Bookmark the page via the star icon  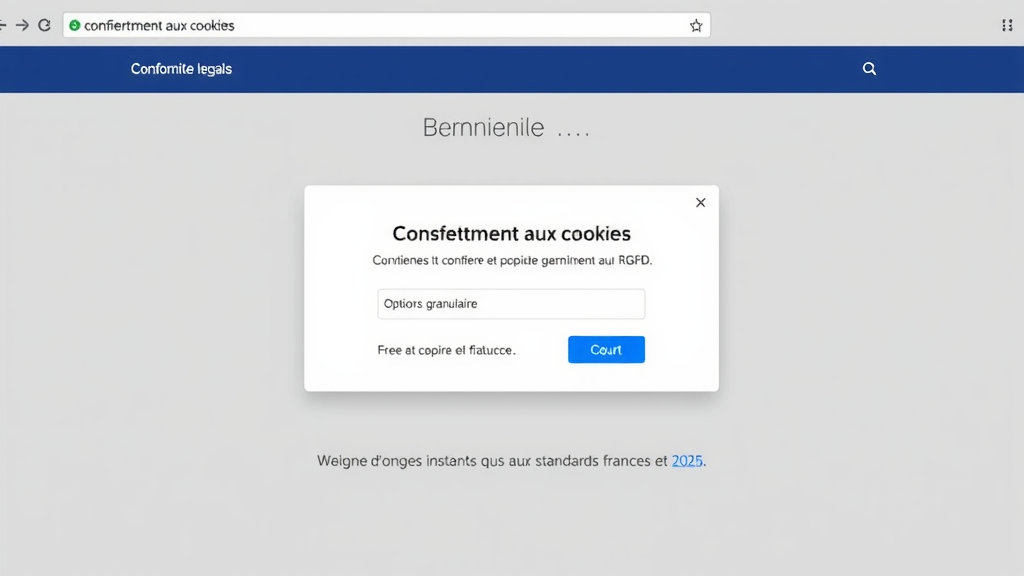pos(695,25)
